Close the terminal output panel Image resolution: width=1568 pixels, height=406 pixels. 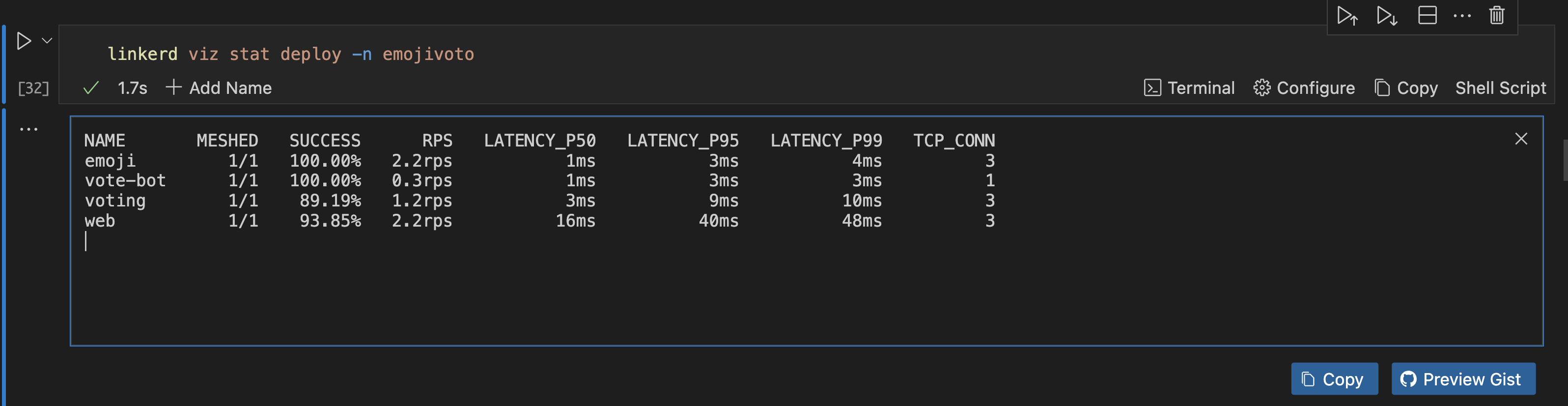(x=1520, y=140)
